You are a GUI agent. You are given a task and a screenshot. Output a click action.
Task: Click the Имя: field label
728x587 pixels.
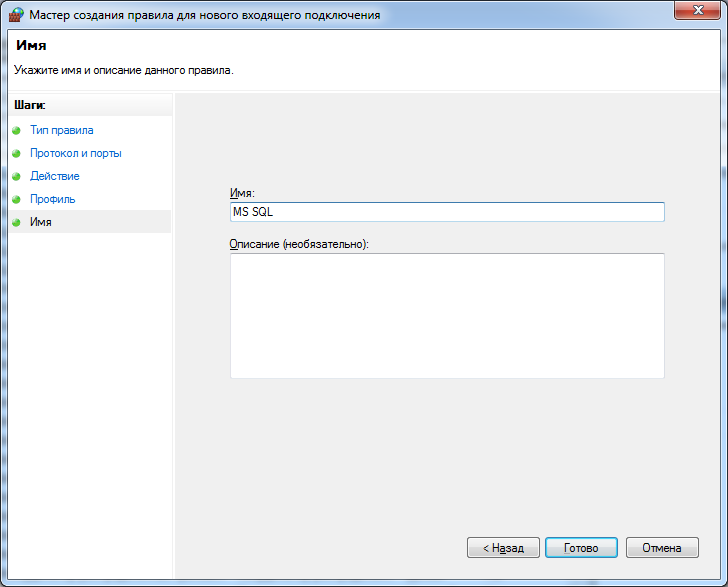243,193
